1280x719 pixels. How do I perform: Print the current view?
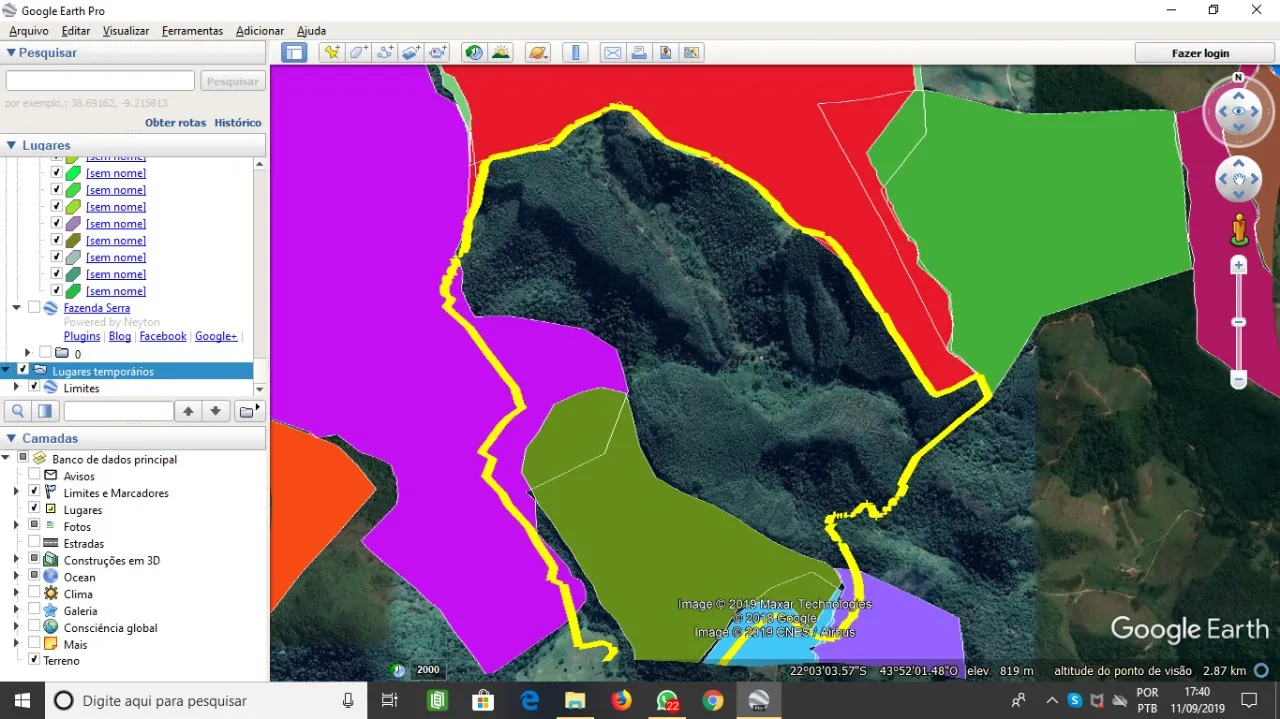pos(639,53)
